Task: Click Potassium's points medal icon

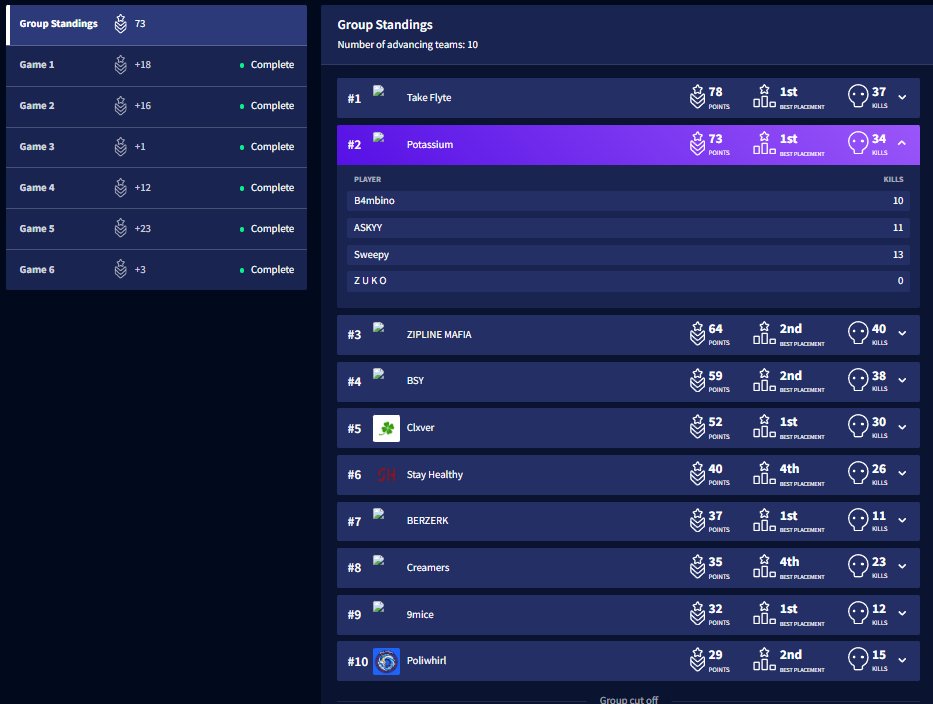Action: pyautogui.click(x=697, y=143)
